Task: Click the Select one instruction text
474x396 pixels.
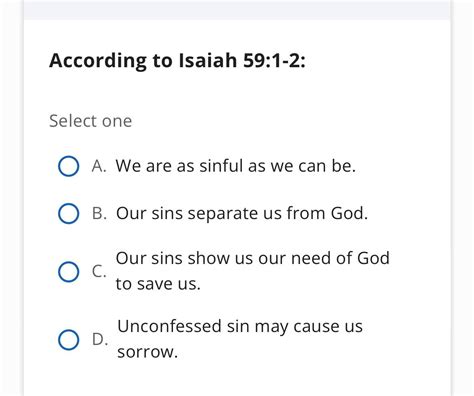Action: [91, 121]
